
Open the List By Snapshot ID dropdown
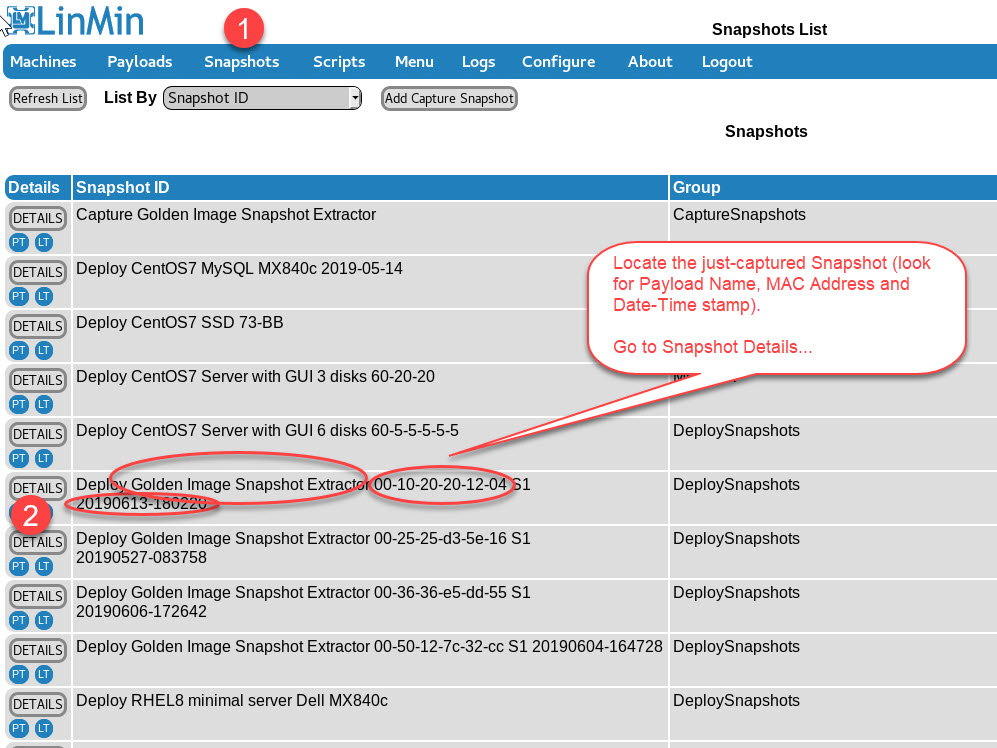(262, 98)
